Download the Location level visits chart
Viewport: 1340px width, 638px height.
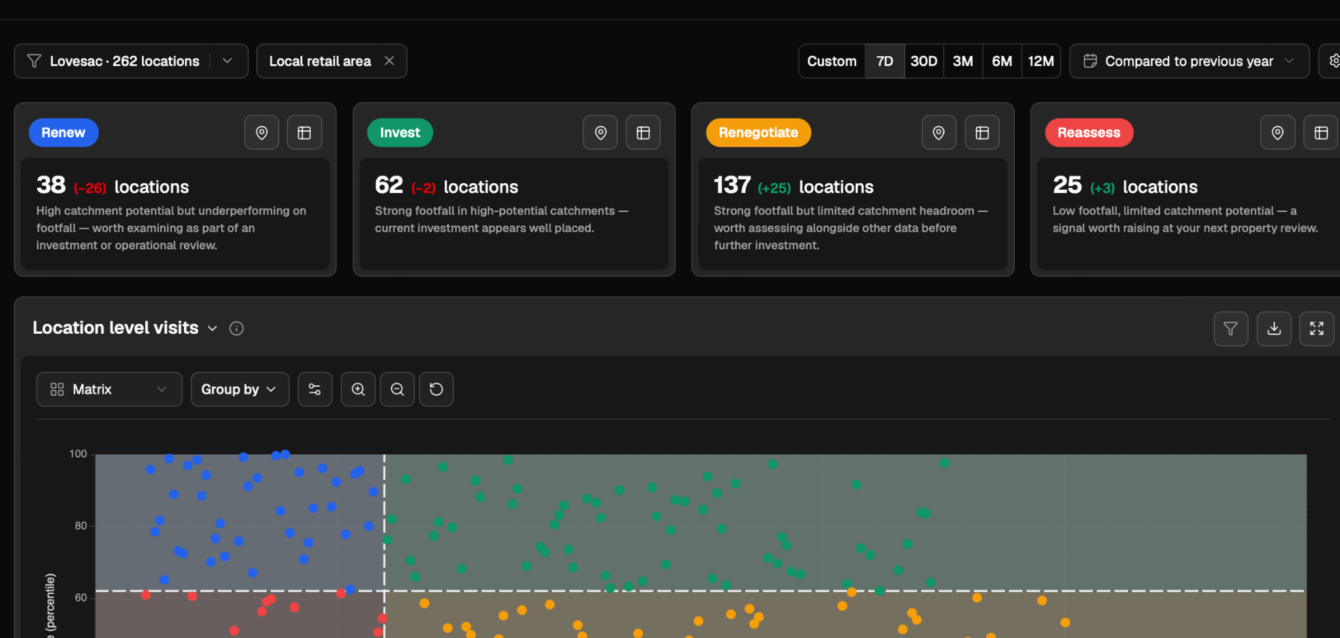tap(1274, 328)
